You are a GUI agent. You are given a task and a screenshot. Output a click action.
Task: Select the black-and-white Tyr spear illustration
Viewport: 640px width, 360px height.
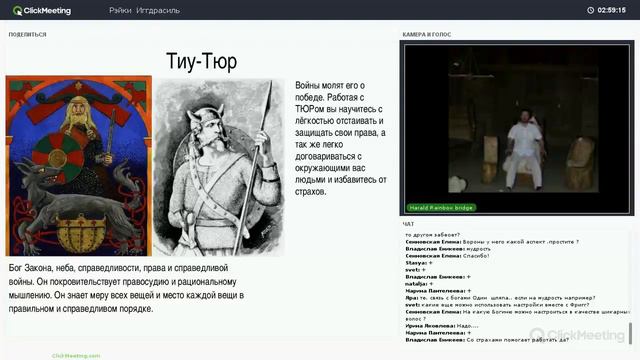point(219,167)
